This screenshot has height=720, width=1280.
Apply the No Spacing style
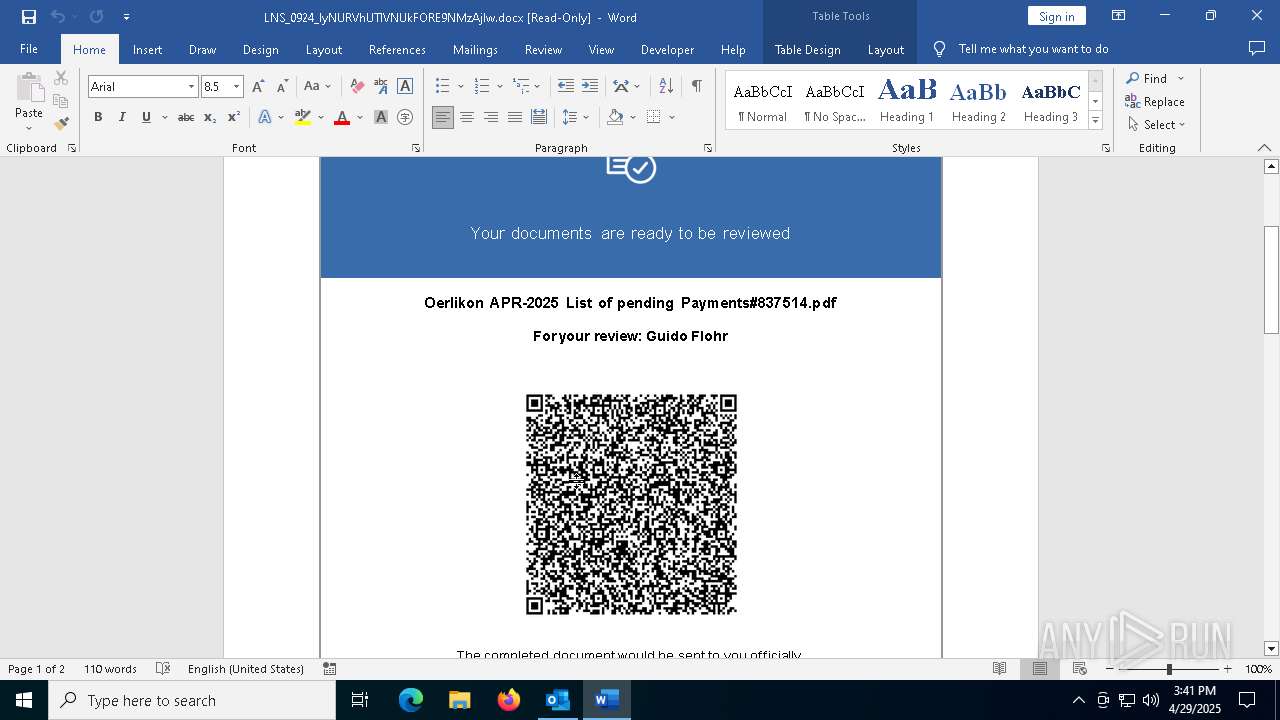pos(835,100)
